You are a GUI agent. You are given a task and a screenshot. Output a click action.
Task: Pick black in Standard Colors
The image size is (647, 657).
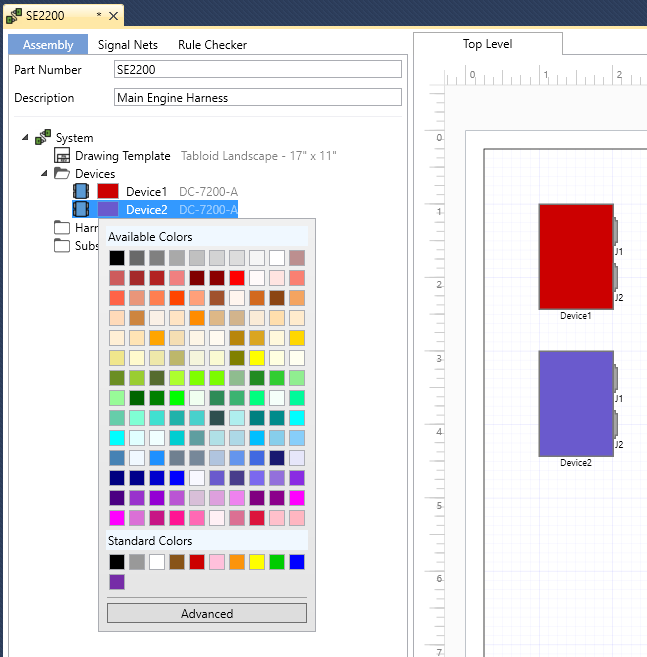117,562
